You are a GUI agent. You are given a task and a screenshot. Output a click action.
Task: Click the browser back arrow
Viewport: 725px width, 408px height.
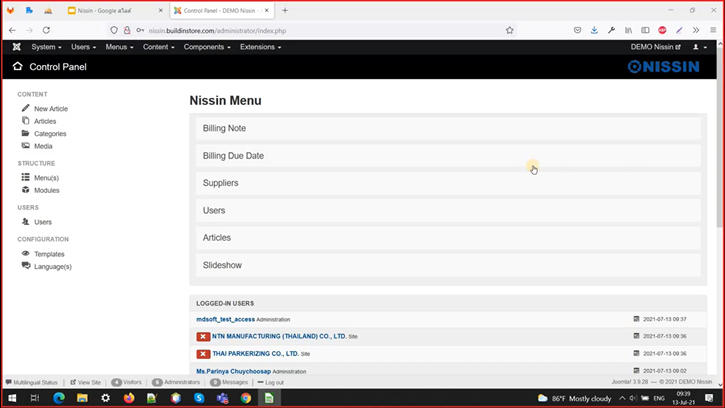pos(12,31)
